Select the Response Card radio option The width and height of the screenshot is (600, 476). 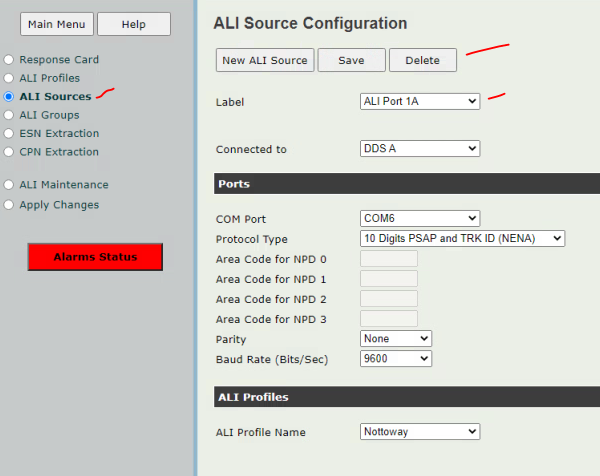click(8, 60)
